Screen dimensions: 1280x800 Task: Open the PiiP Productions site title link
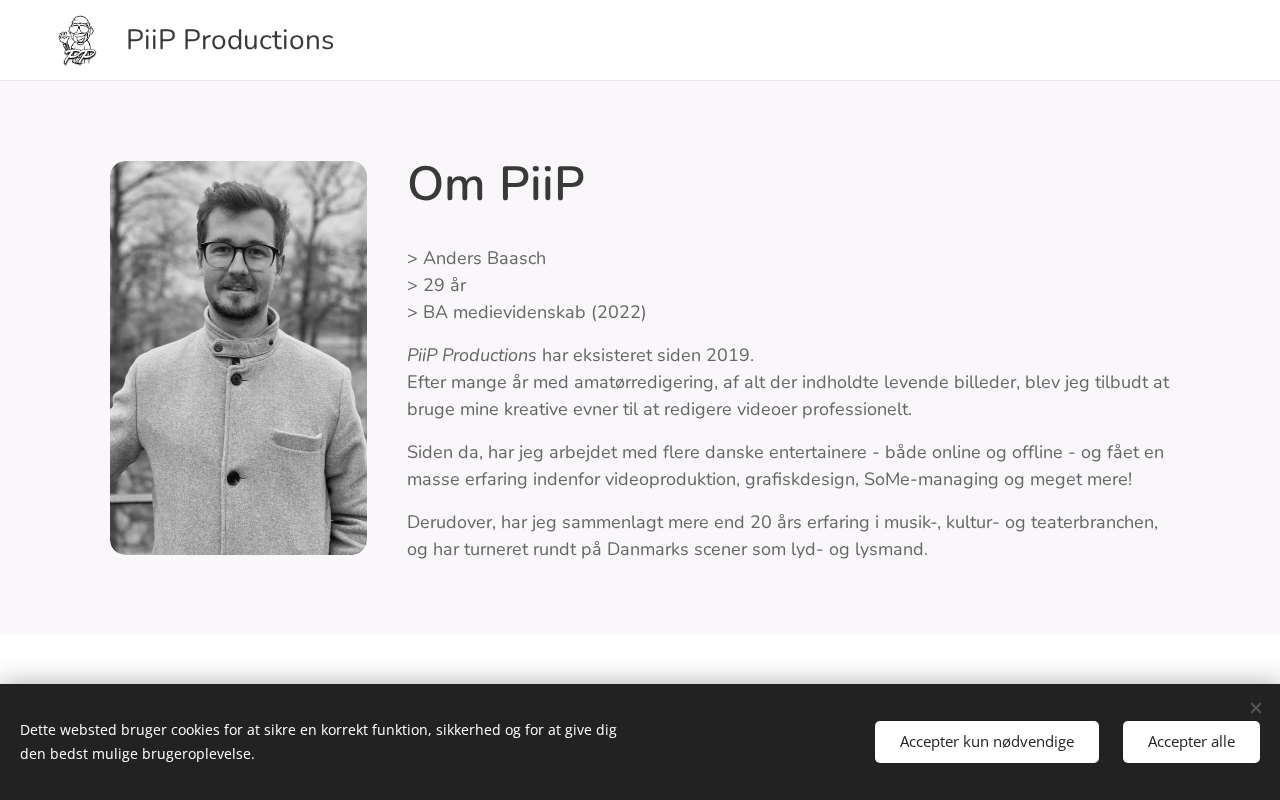230,40
